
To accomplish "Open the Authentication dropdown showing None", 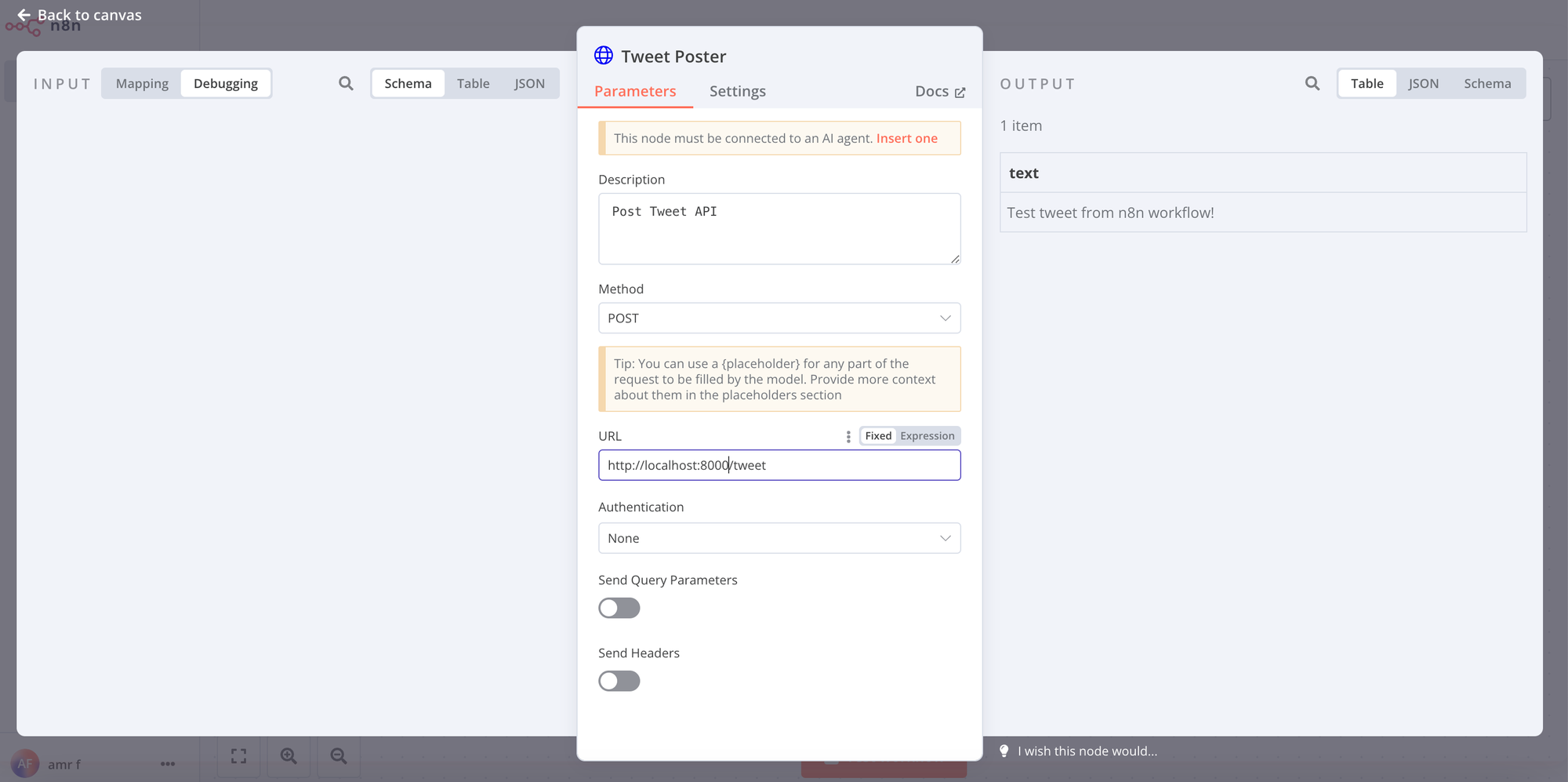I will (779, 538).
